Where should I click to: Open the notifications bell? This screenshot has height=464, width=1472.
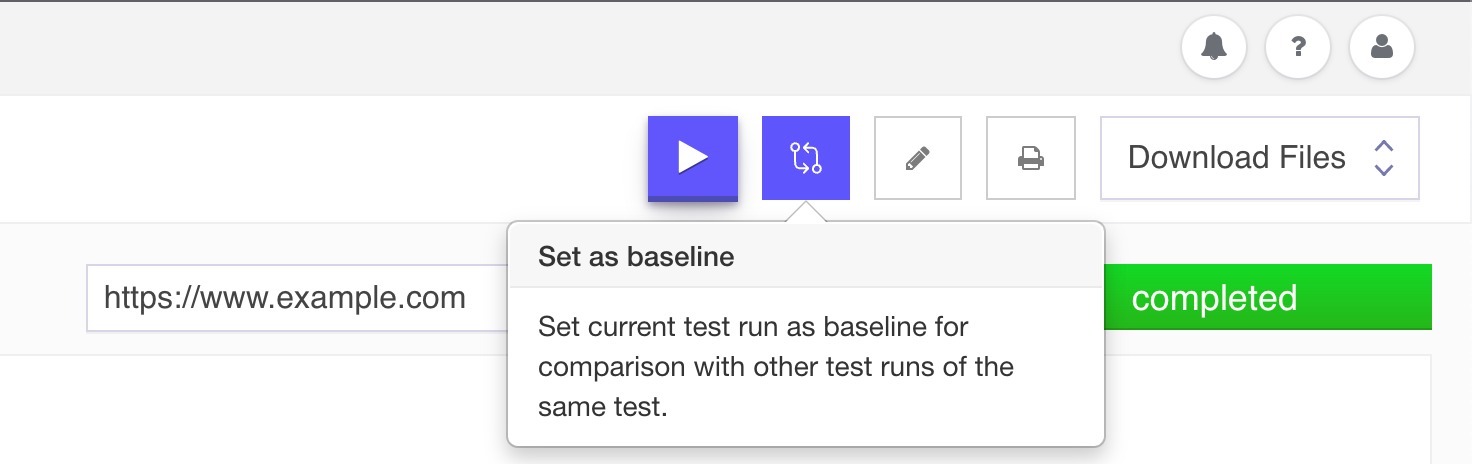pos(1214,46)
